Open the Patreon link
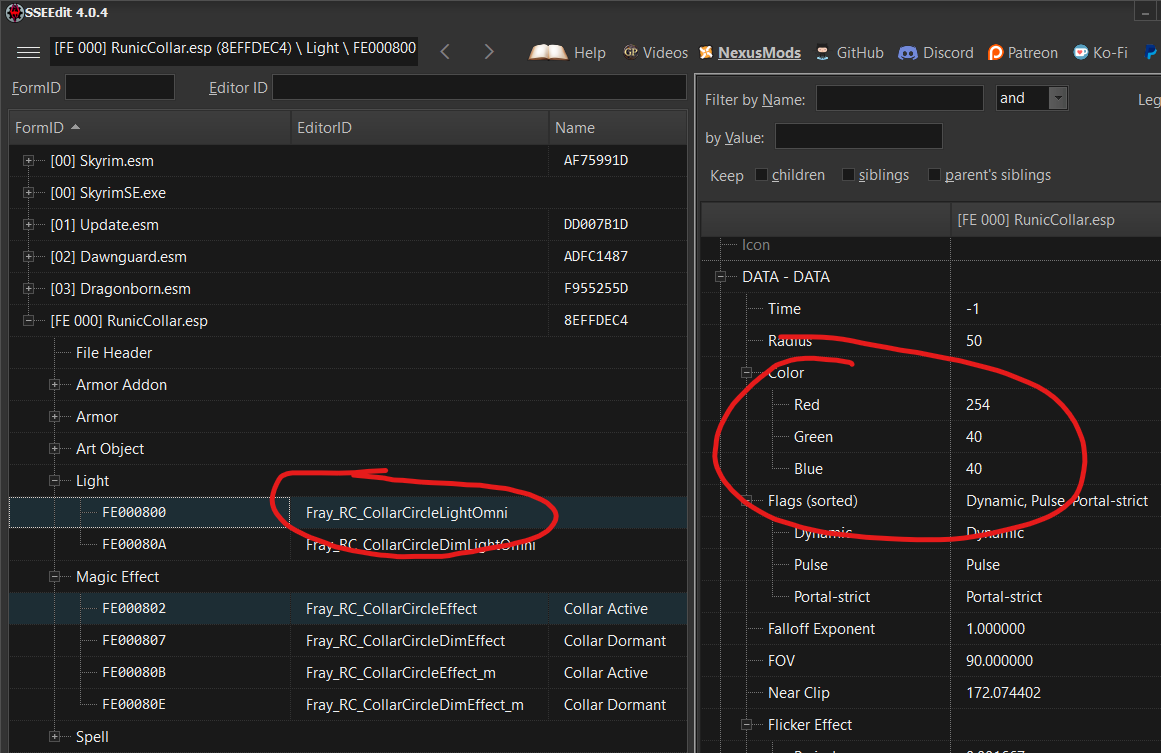1161x753 pixels. click(1032, 53)
